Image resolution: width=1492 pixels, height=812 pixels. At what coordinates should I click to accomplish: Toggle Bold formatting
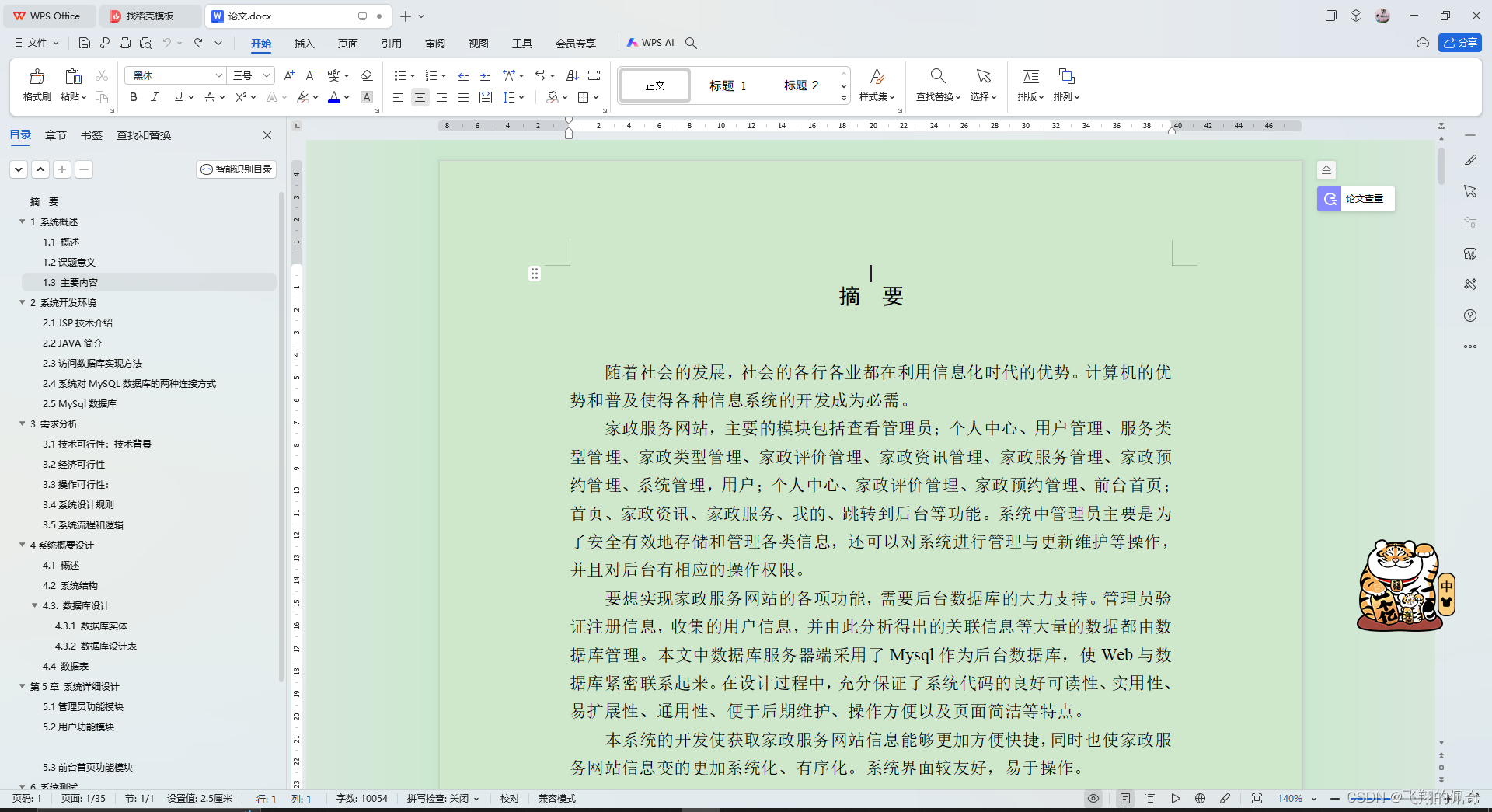(x=134, y=97)
